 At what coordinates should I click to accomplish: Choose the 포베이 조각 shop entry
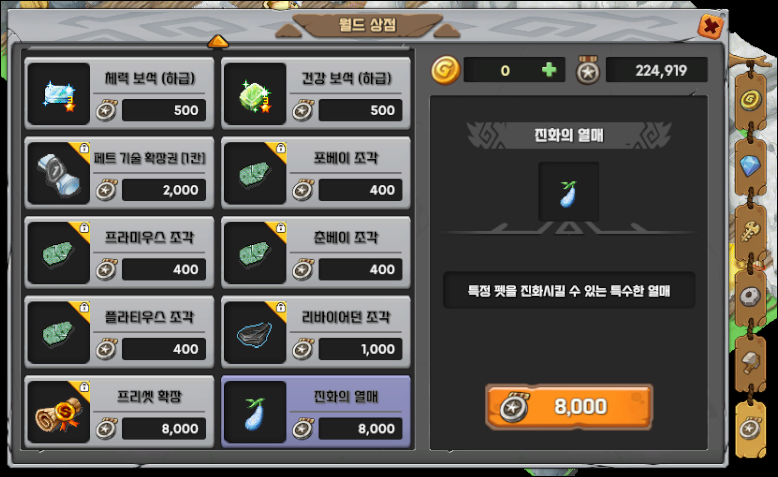(x=316, y=173)
